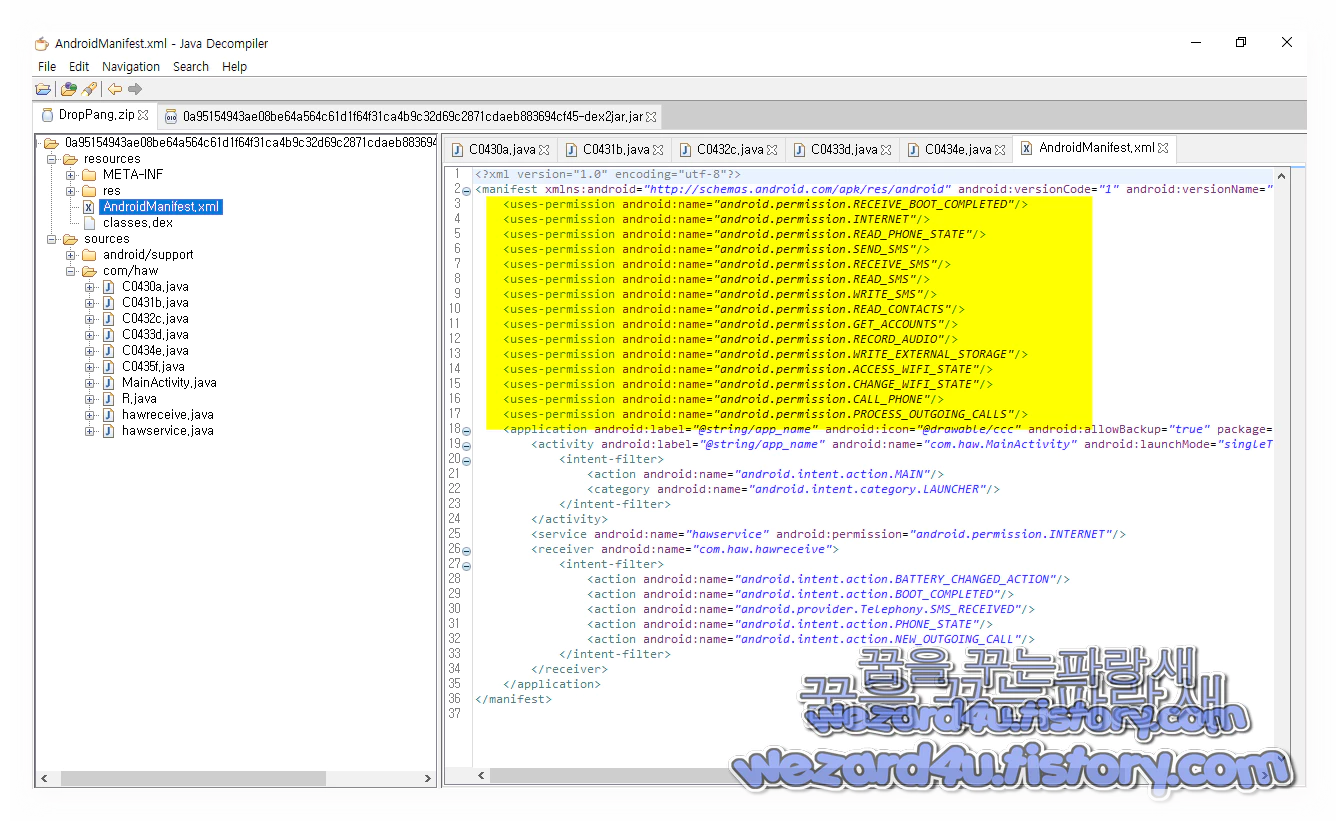Expand the MainActivity.java tree node

click(x=90, y=383)
